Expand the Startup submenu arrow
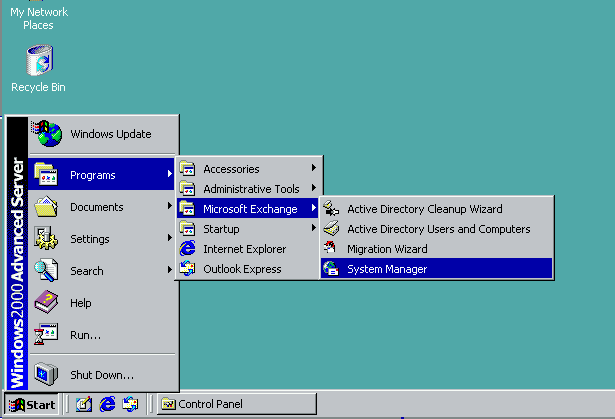Image resolution: width=615 pixels, height=419 pixels. (313, 228)
